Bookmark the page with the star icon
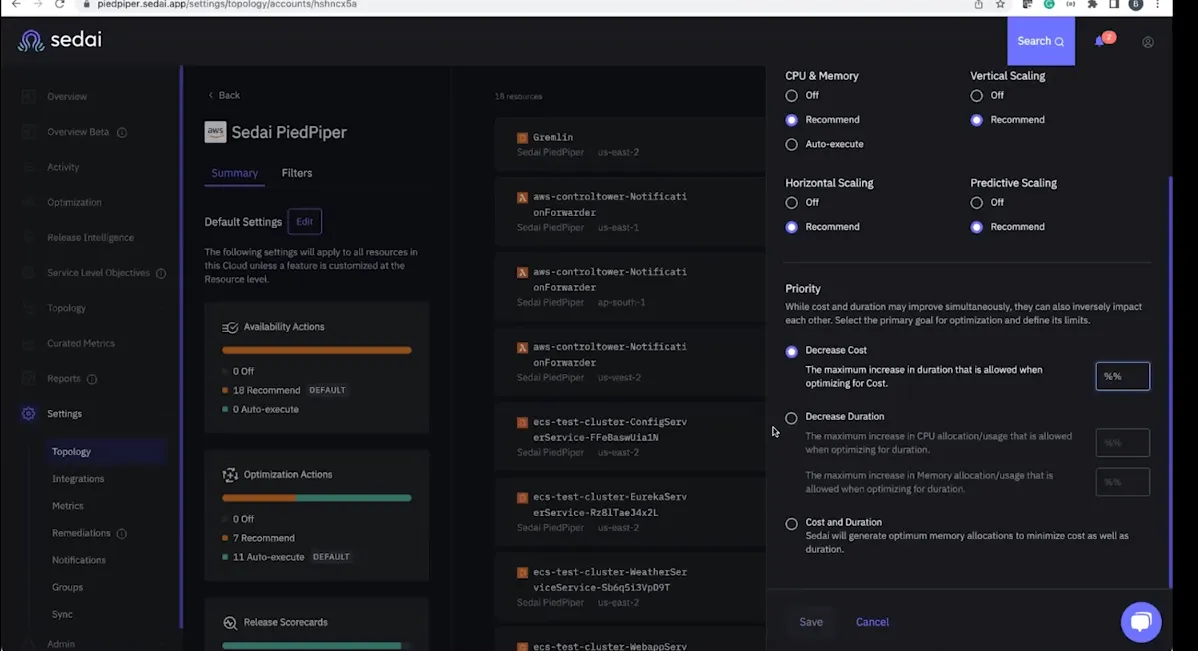 (x=1000, y=5)
